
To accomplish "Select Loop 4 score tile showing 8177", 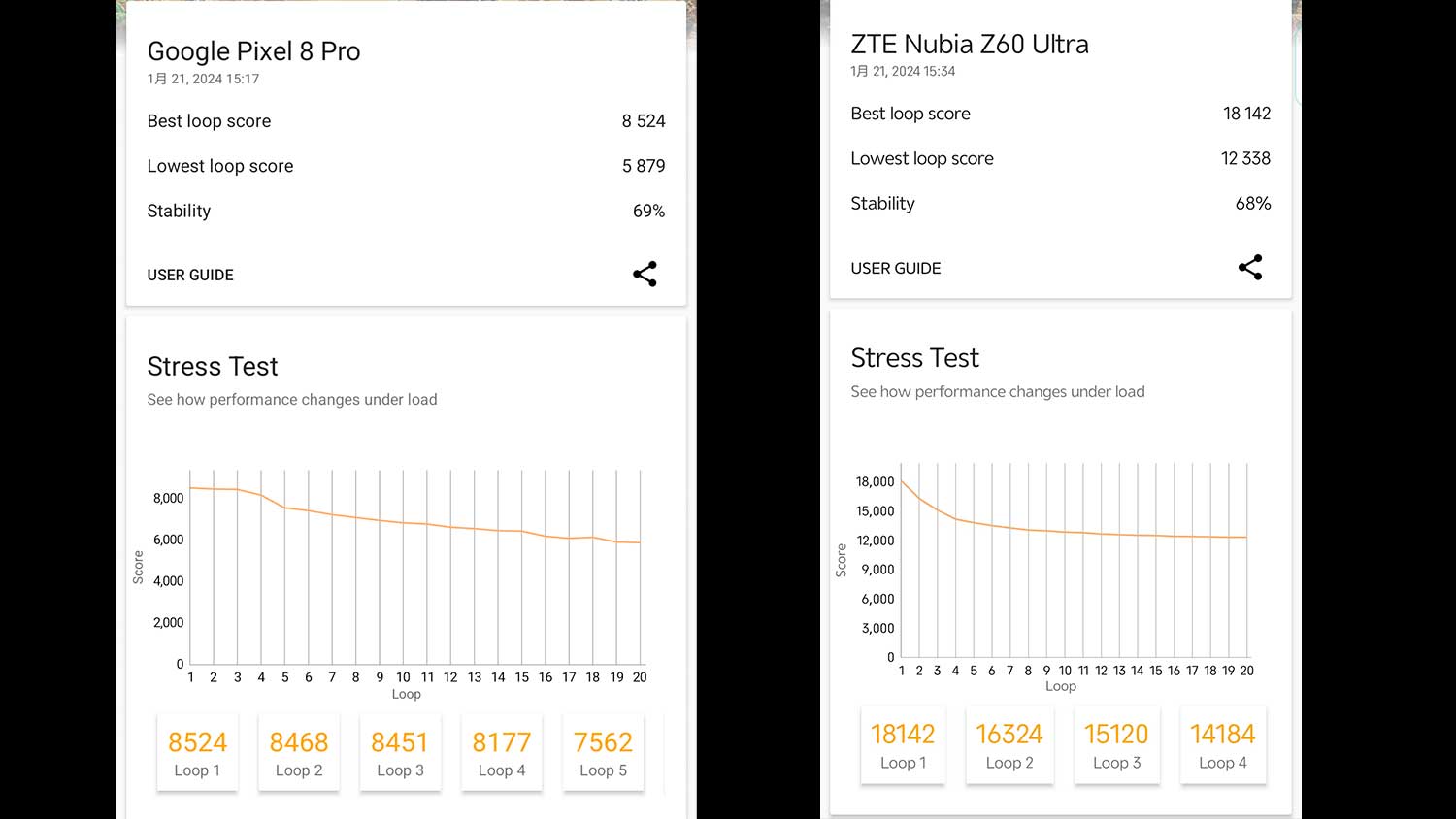I will click(502, 753).
